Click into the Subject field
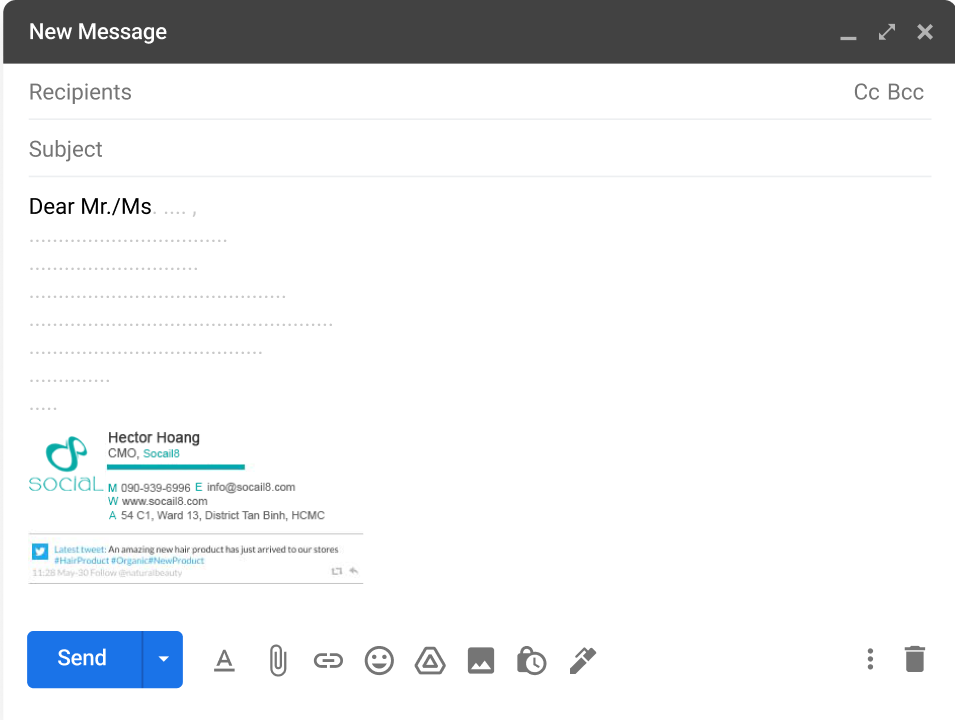 [x=400, y=149]
